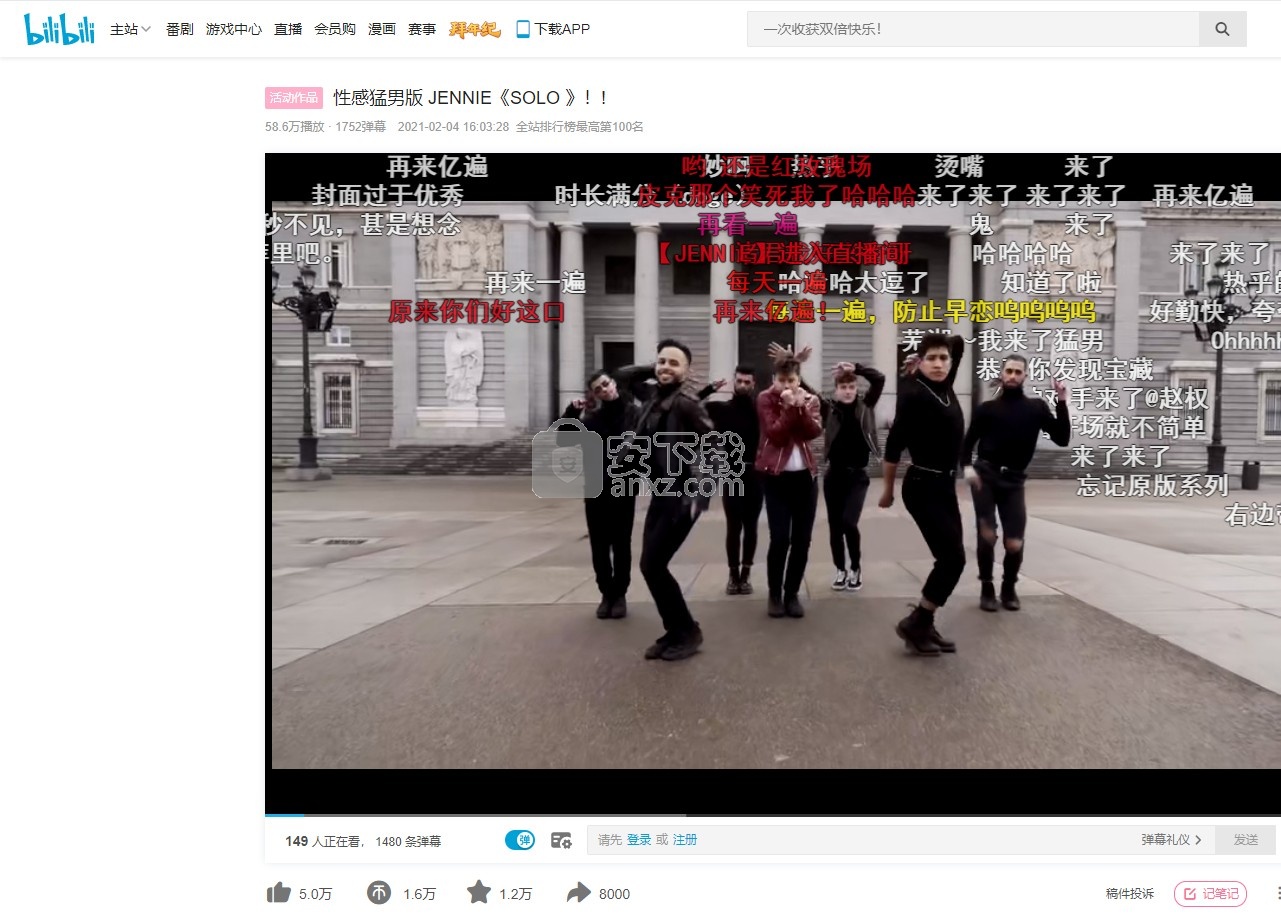Click the search box with 一次收获双倍快乐
This screenshot has width=1281, height=919.
(973, 29)
